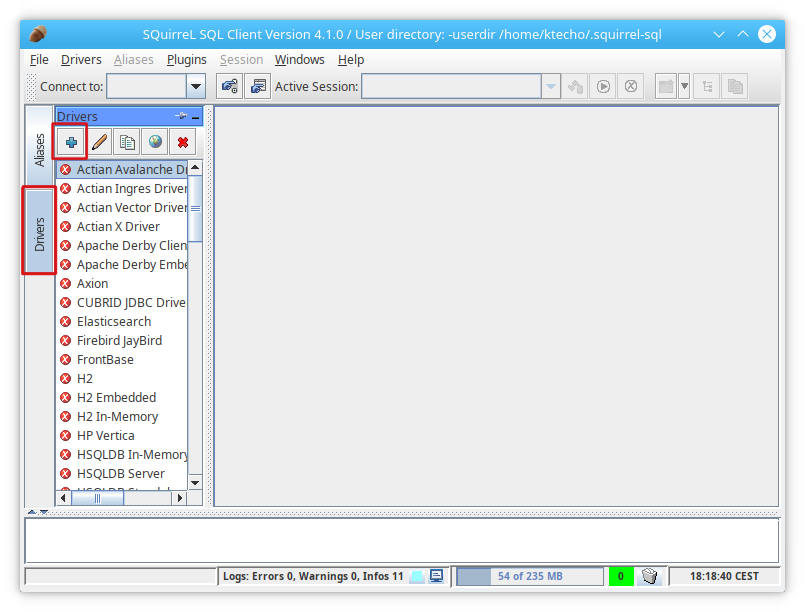The image size is (805, 612).
Task: Click the globe icon in the Drivers toolbar
Action: coord(155,142)
